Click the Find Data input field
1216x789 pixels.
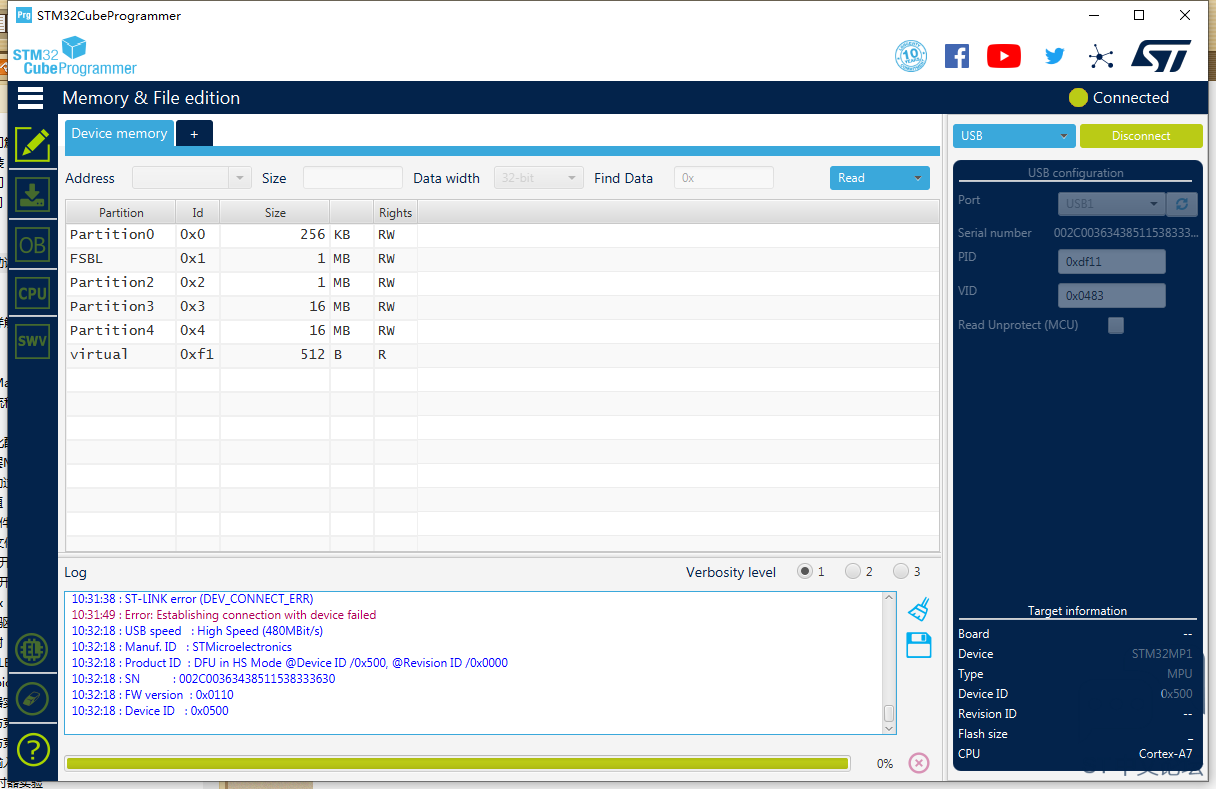(724, 178)
